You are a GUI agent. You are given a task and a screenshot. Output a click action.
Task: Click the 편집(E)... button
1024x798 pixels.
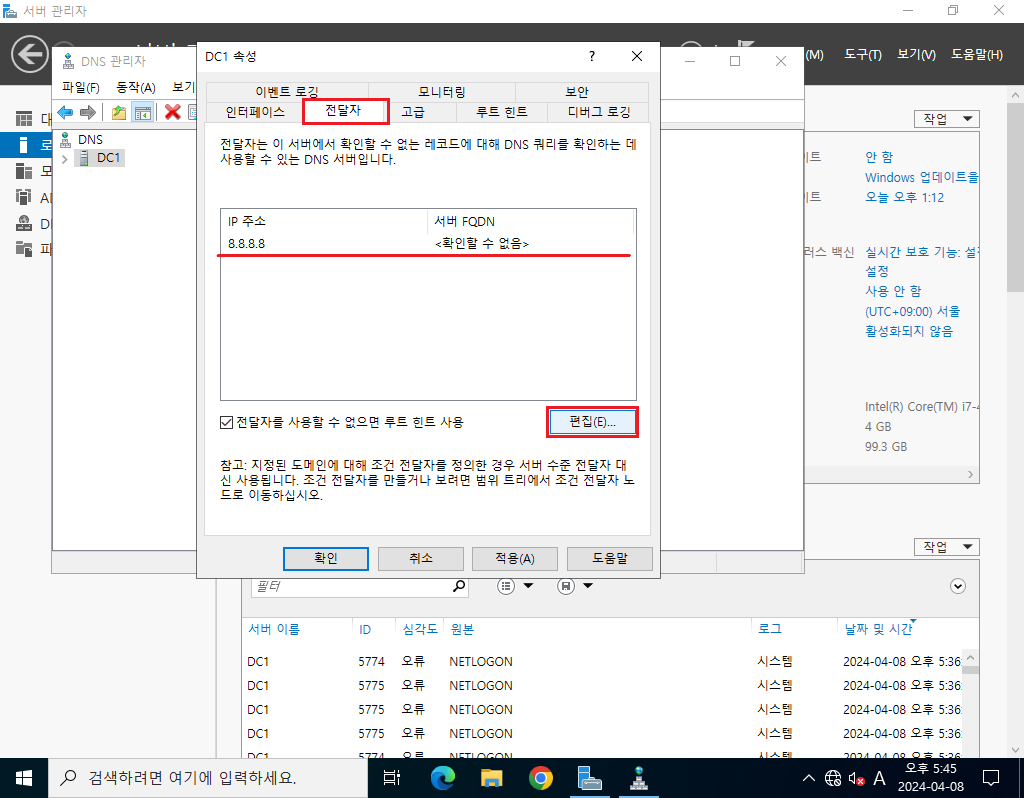[x=592, y=422]
